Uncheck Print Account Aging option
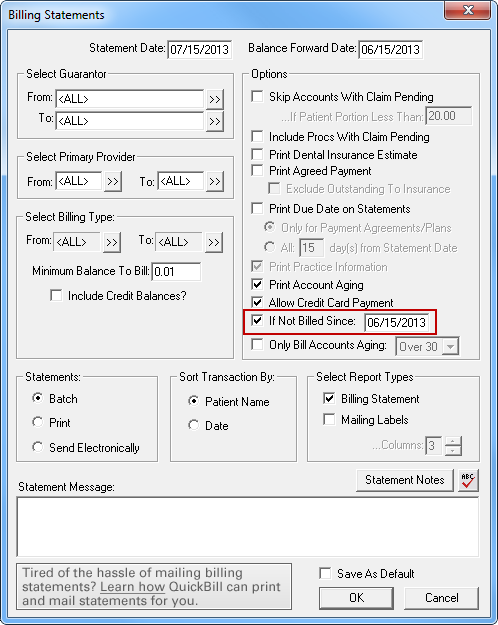The image size is (498, 625). pyautogui.click(x=257, y=285)
